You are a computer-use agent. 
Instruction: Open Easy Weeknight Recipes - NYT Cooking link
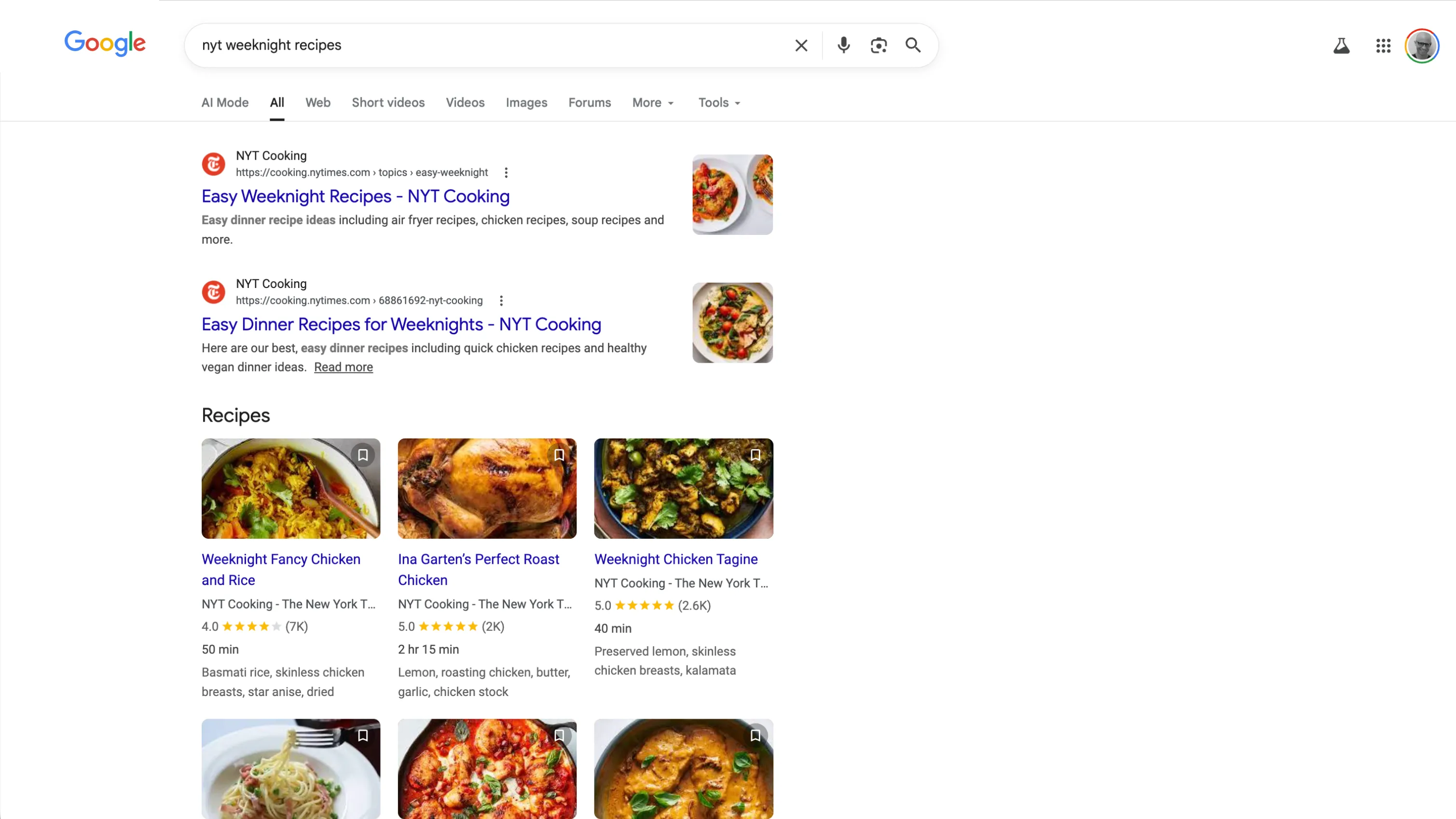[356, 196]
